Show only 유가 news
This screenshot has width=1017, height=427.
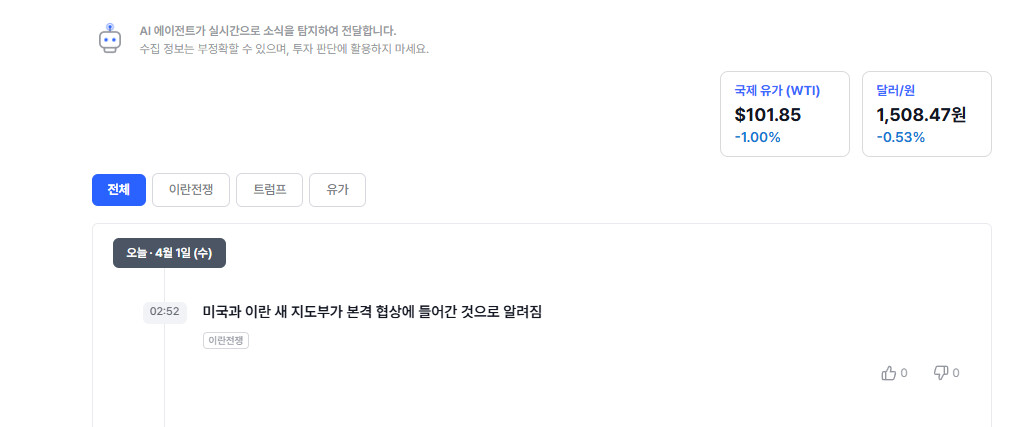337,190
